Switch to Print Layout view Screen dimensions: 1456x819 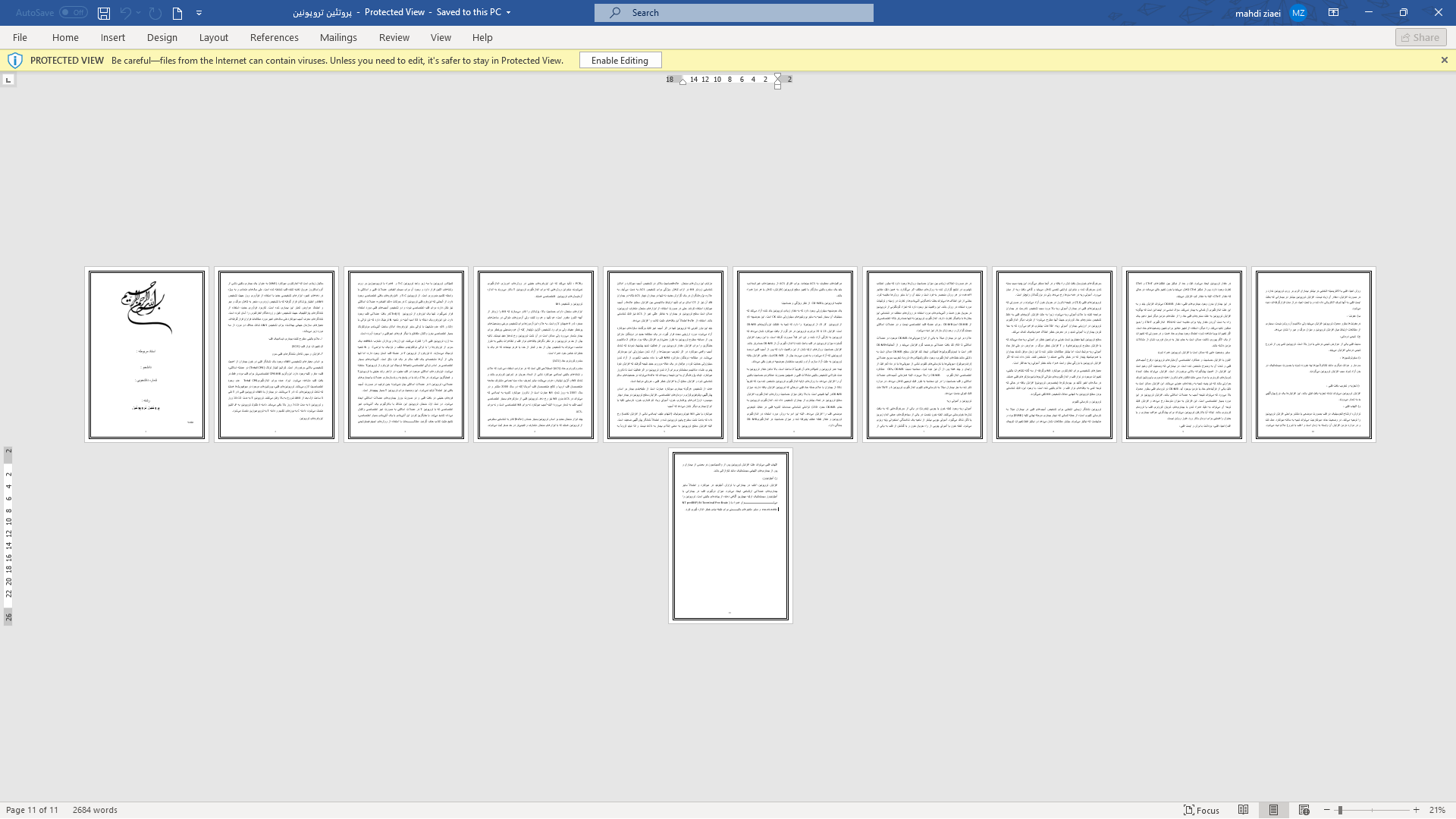click(1273, 810)
